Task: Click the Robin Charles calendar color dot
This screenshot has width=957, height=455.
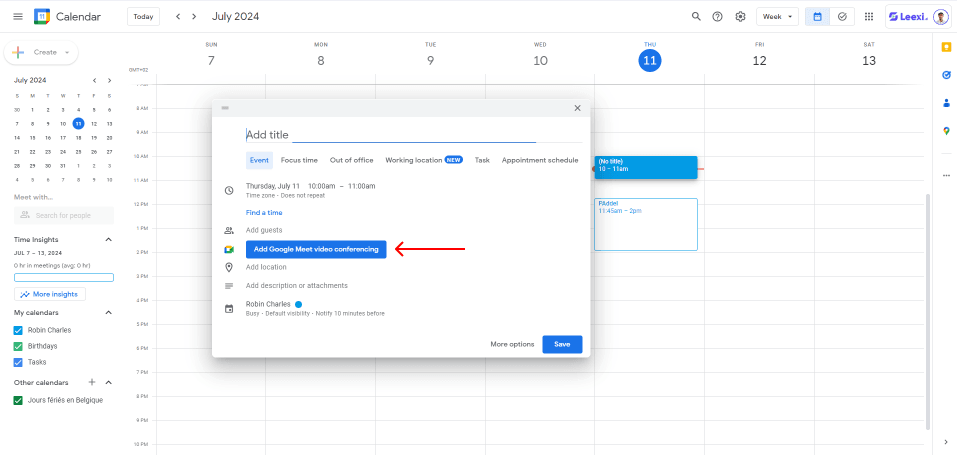Action: point(298,304)
